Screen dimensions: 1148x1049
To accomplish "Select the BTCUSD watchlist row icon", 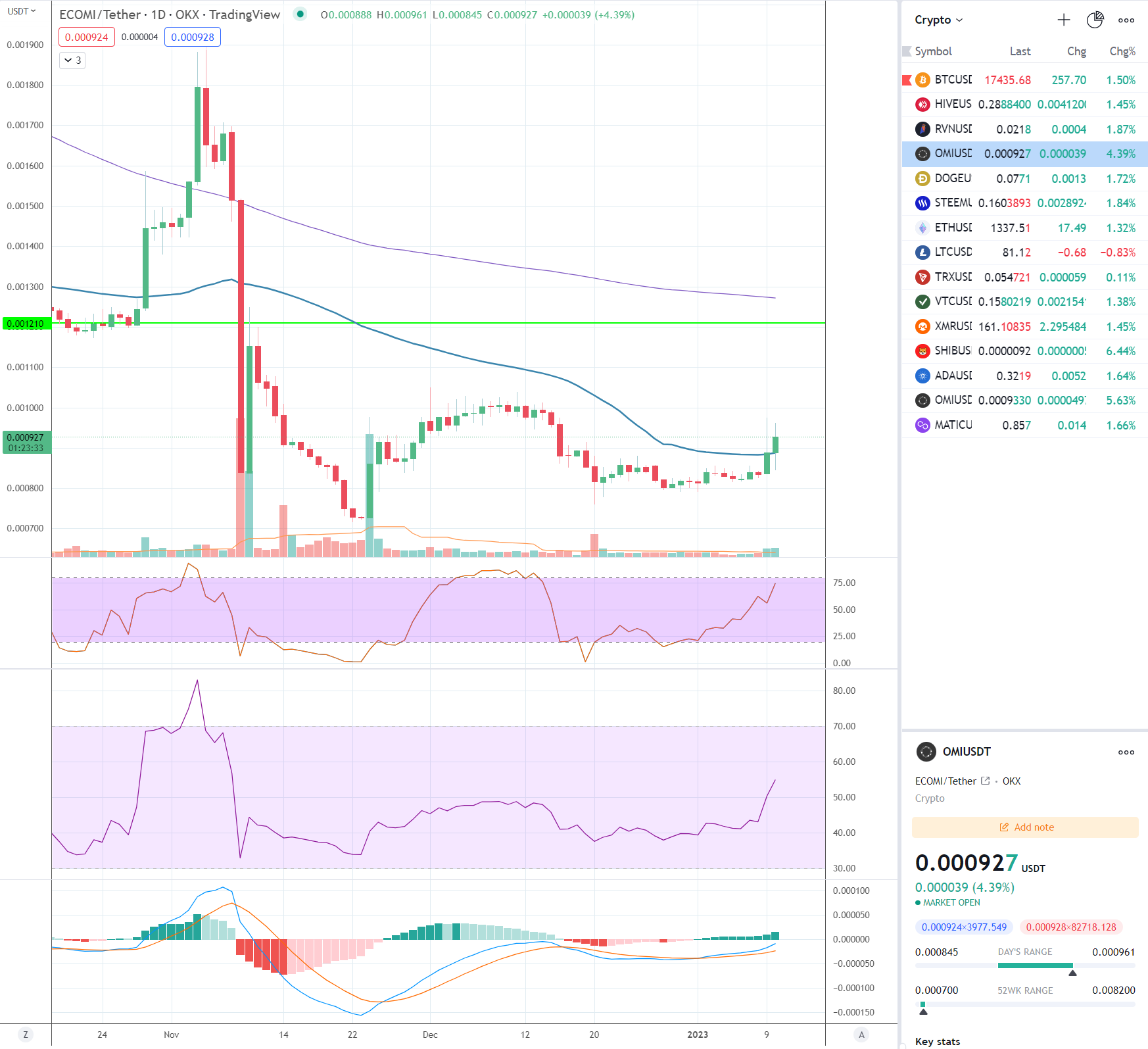I will pyautogui.click(x=922, y=80).
